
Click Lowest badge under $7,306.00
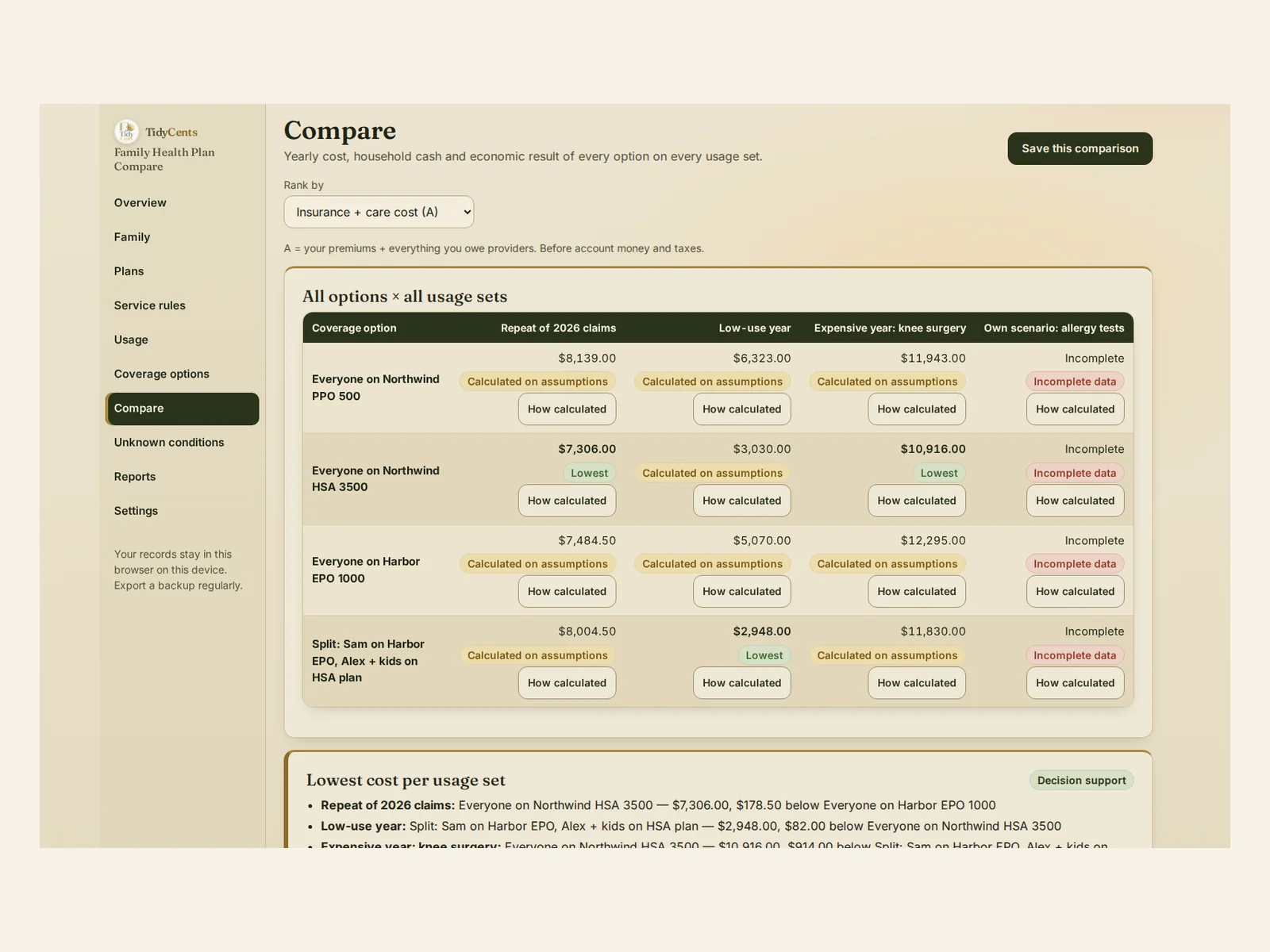tap(589, 473)
